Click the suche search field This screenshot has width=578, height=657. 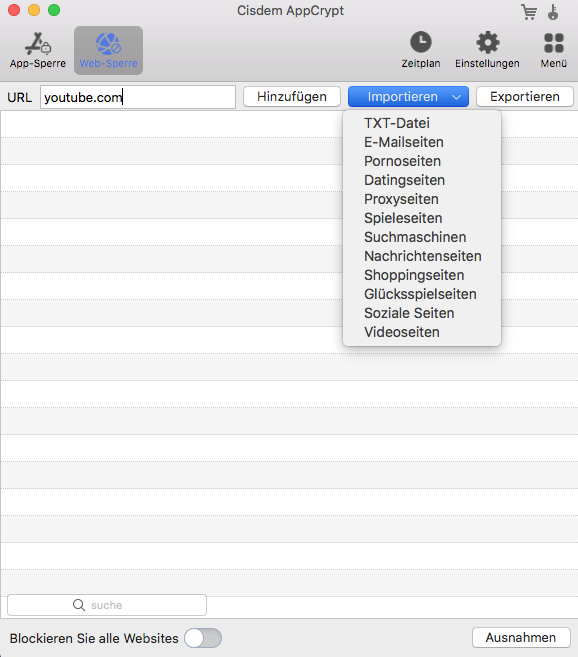pyautogui.click(x=107, y=605)
